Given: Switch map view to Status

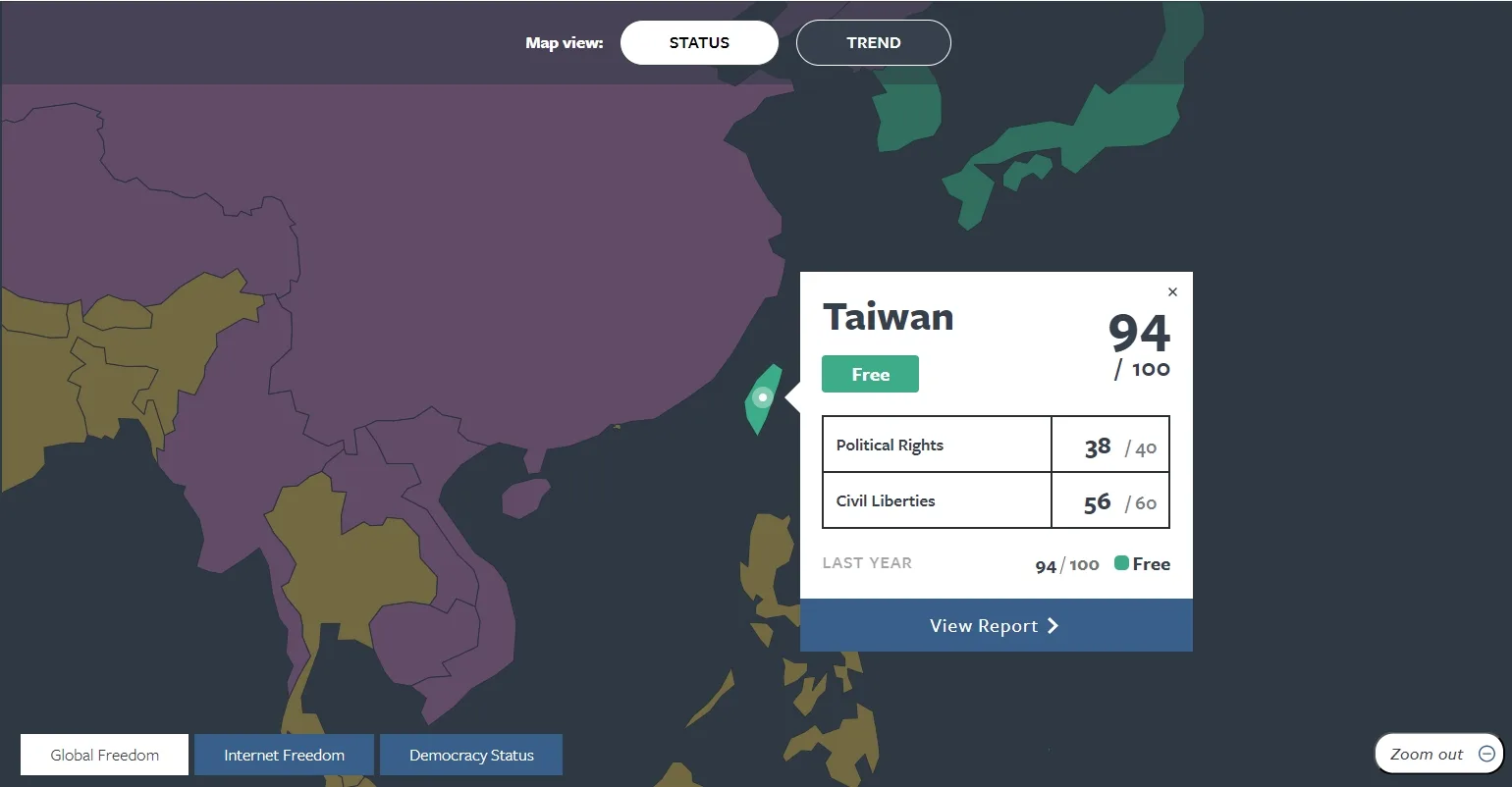Looking at the screenshot, I should tap(699, 43).
